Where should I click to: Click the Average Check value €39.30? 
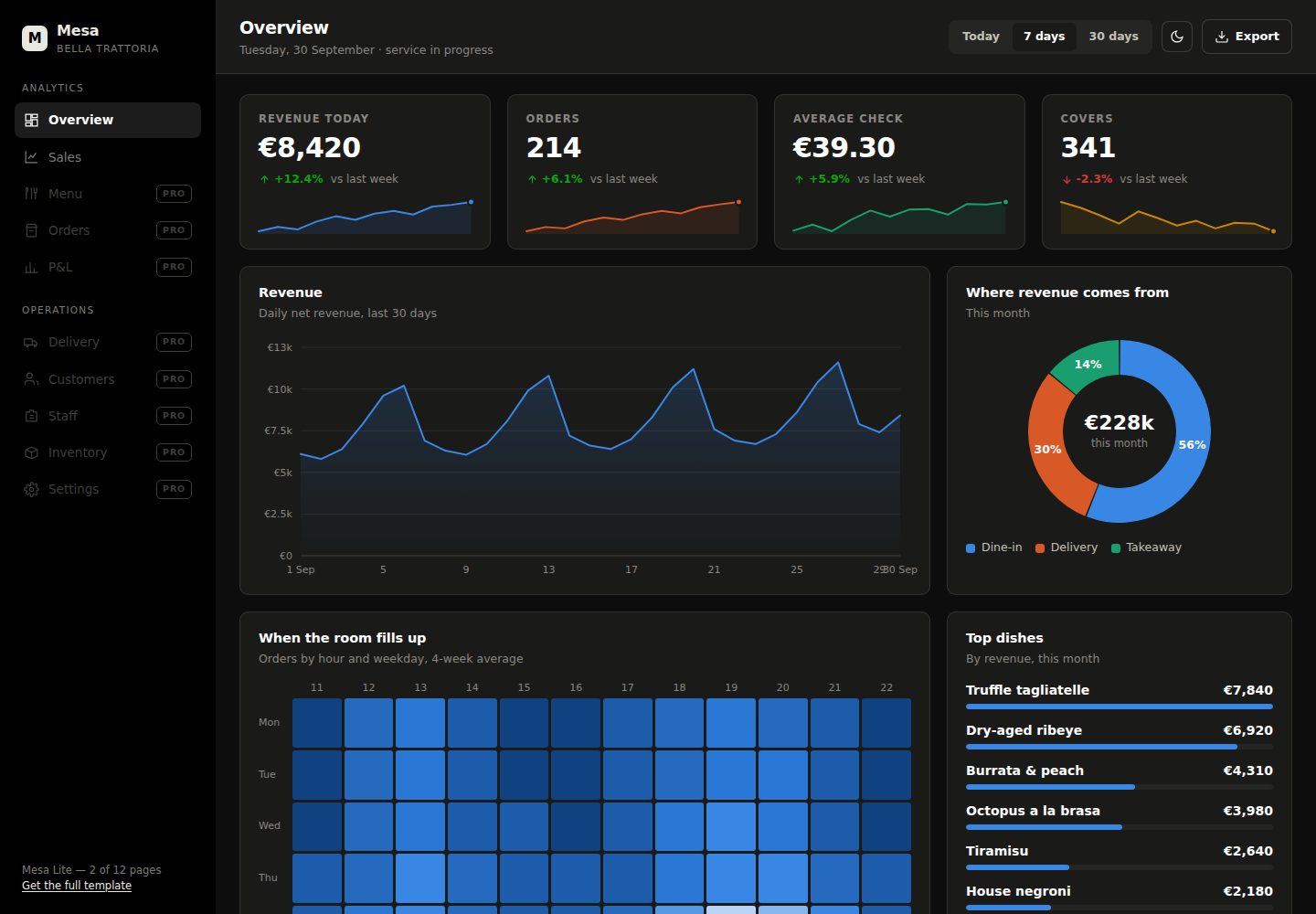(x=844, y=147)
